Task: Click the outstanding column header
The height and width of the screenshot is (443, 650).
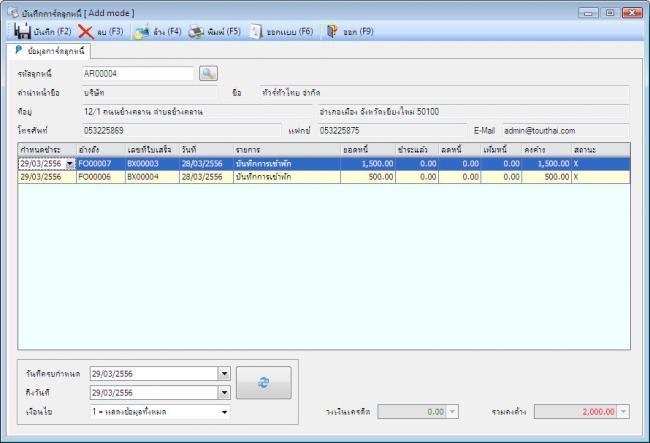Action: click(x=547, y=150)
